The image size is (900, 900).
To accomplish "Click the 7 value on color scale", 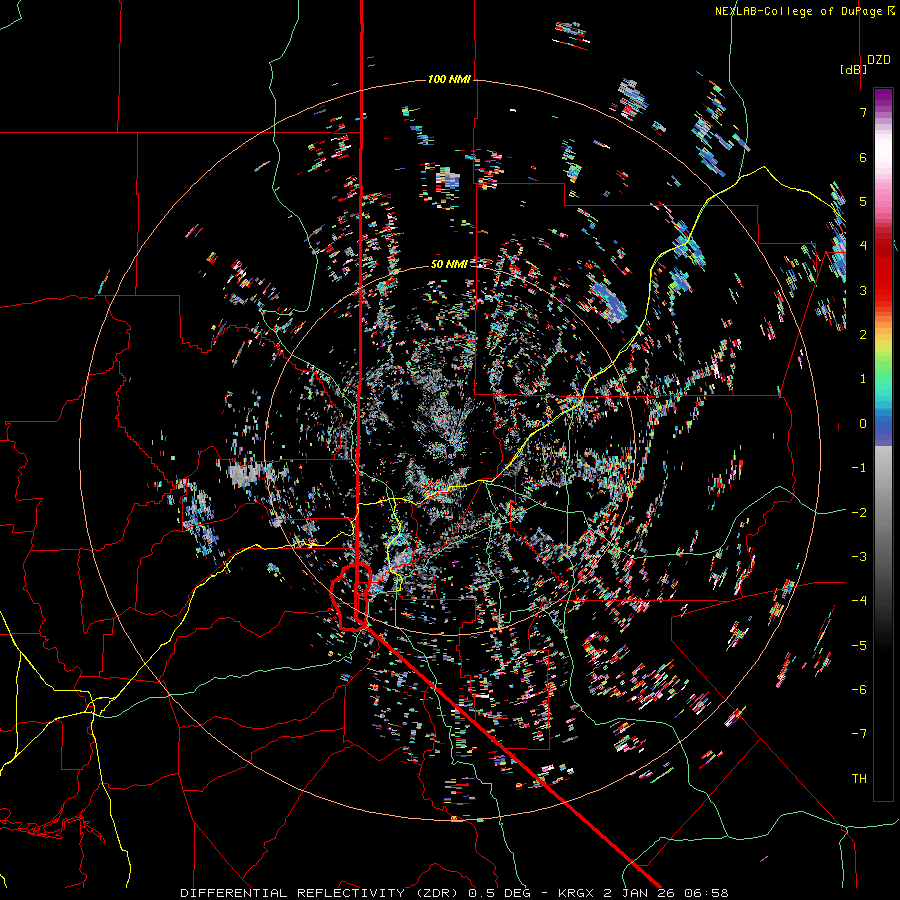I will [x=863, y=112].
